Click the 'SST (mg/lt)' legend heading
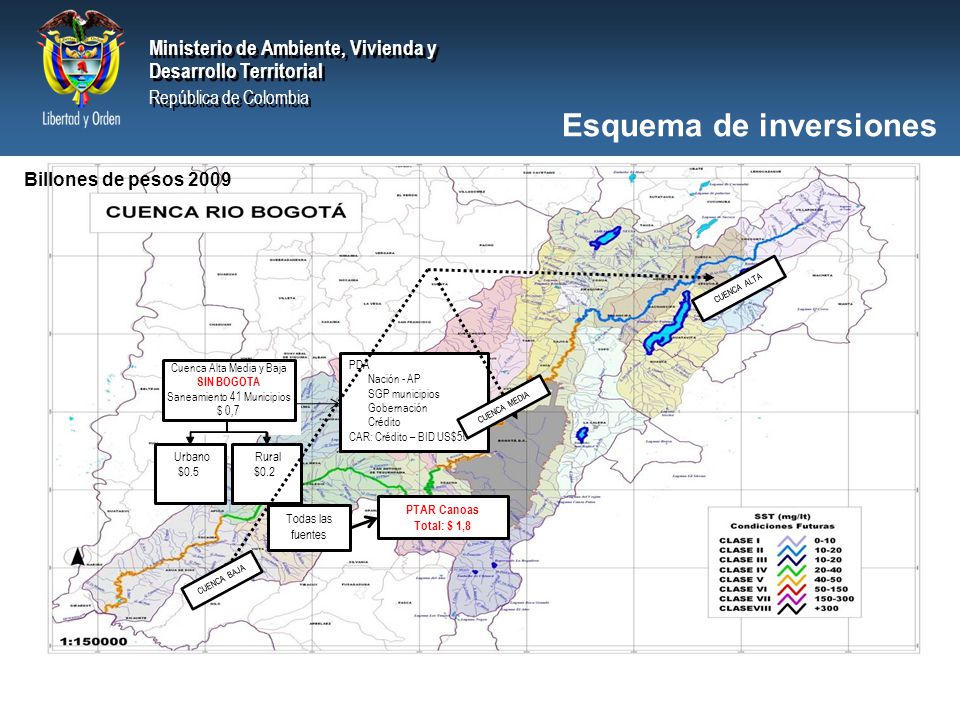 (x=782, y=516)
